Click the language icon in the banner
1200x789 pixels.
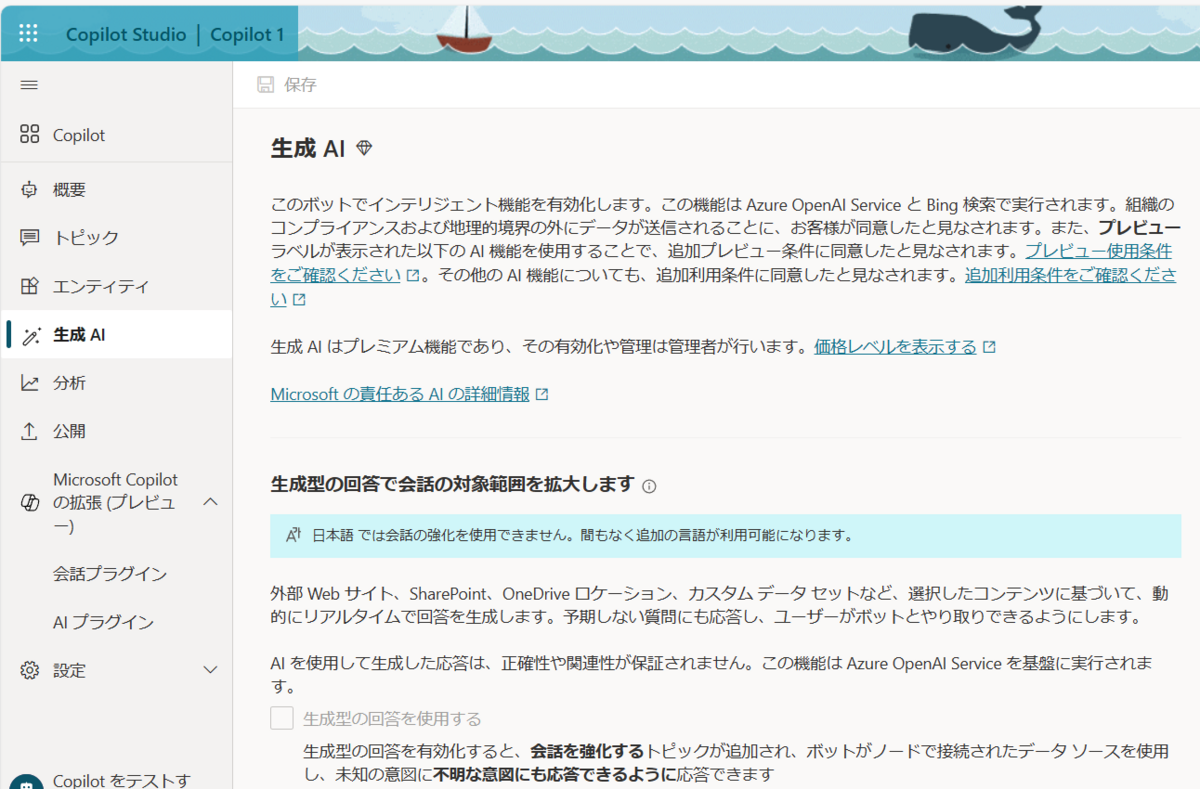click(x=293, y=535)
